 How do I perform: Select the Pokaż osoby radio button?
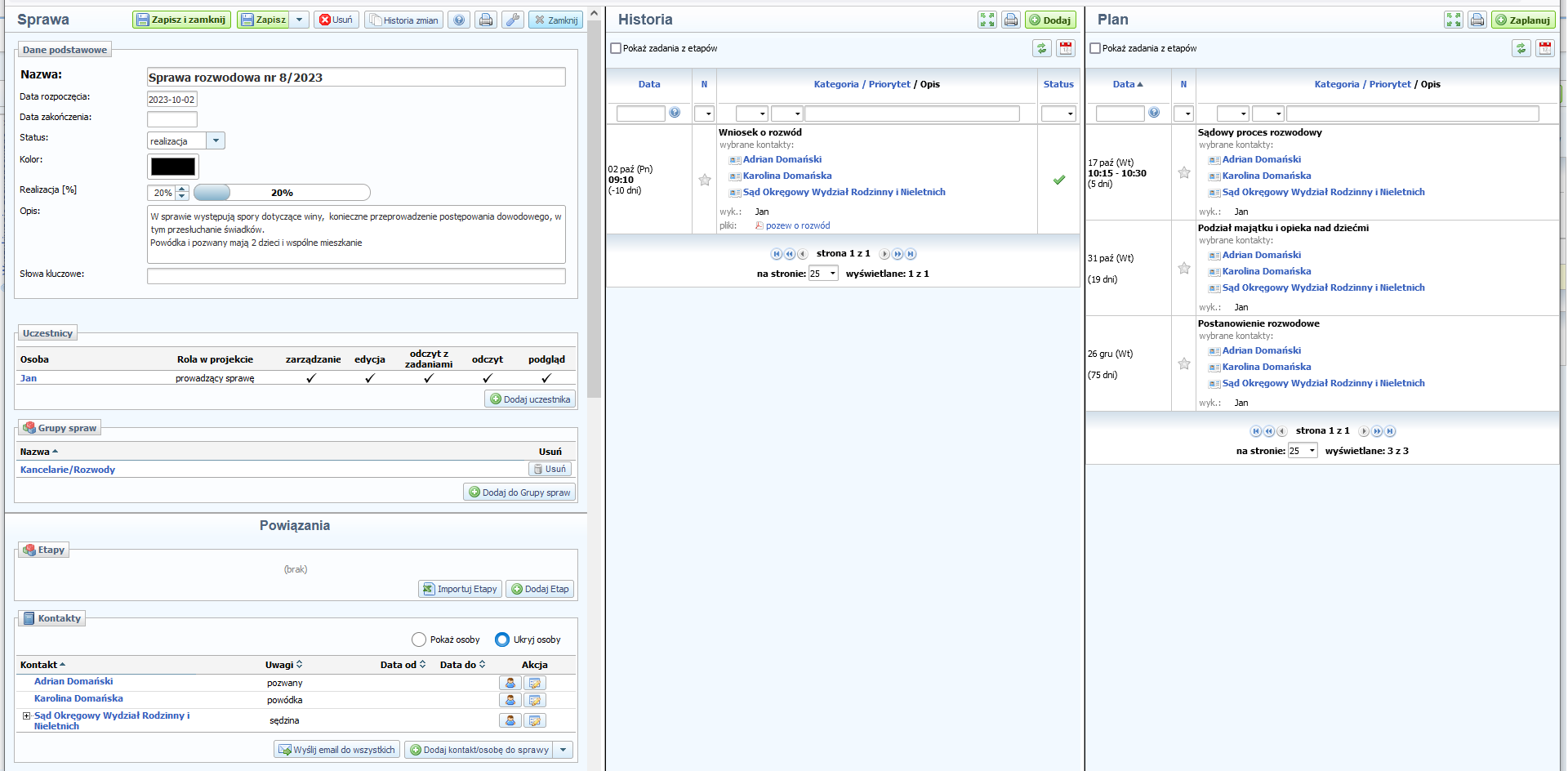[419, 640]
